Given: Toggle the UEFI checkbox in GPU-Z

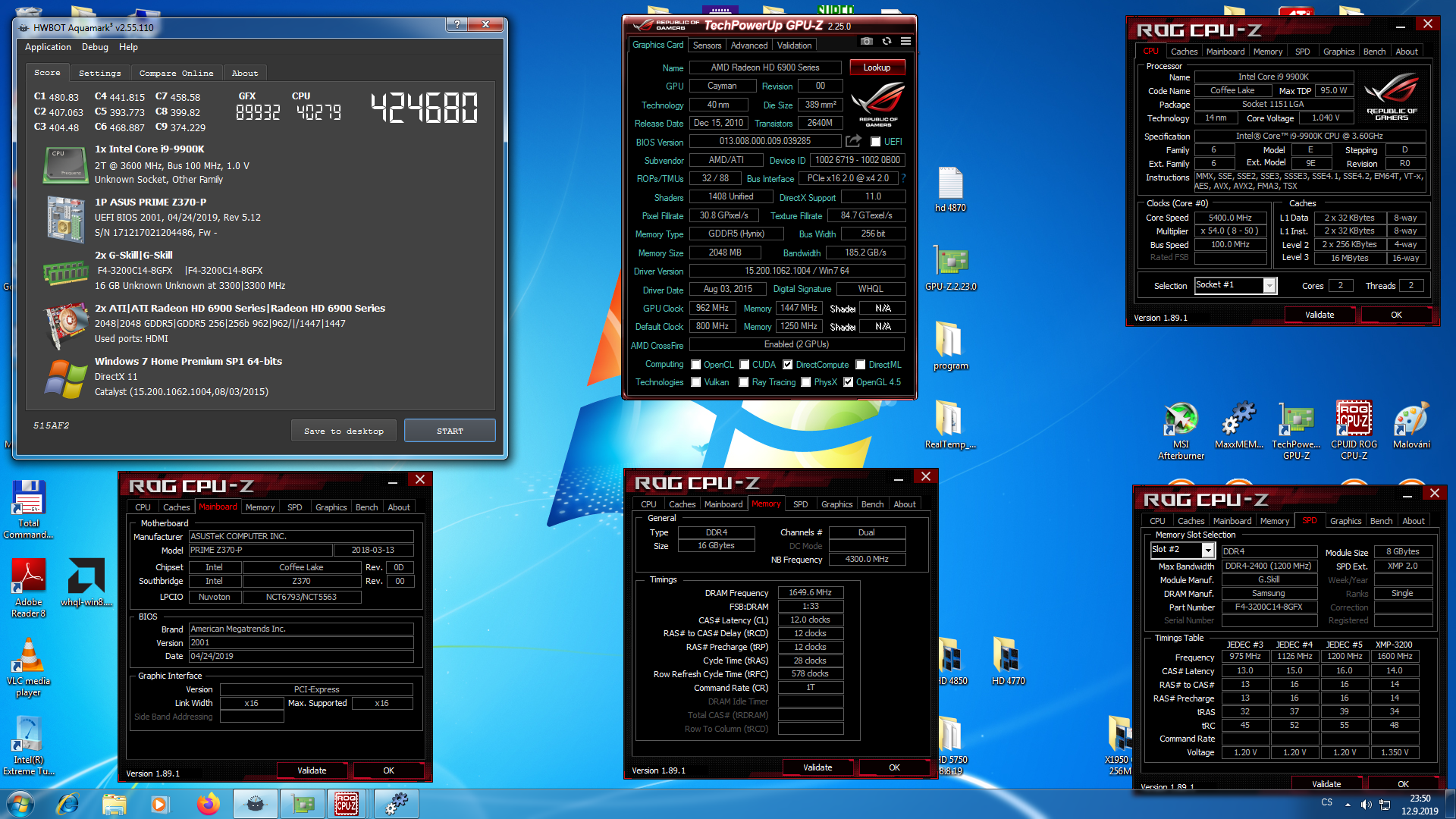Looking at the screenshot, I should (x=876, y=142).
